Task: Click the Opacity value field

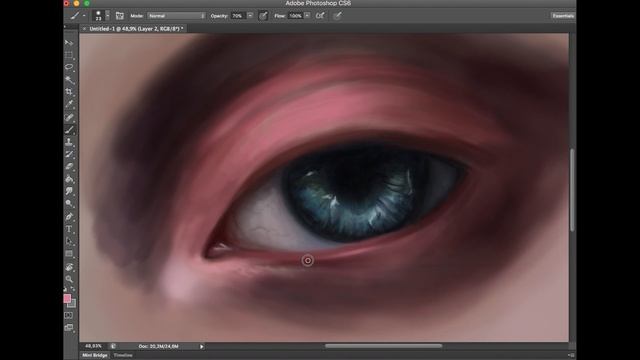Action: [x=238, y=16]
